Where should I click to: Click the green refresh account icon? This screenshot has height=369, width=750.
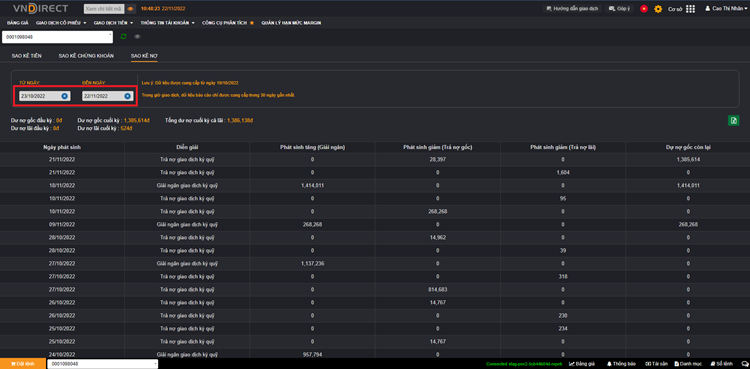[x=123, y=36]
